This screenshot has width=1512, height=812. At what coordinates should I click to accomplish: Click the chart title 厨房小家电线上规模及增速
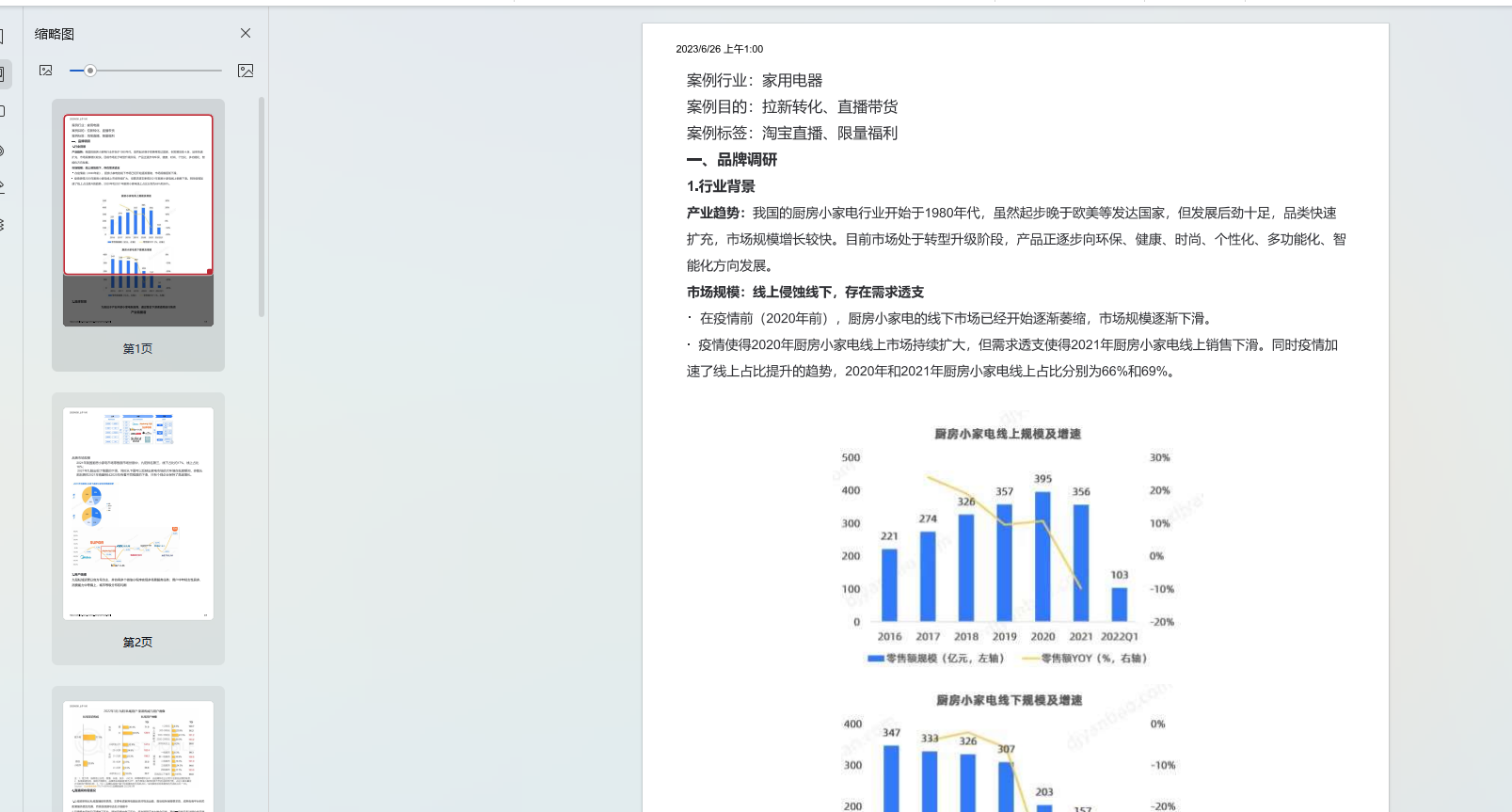pos(1008,434)
